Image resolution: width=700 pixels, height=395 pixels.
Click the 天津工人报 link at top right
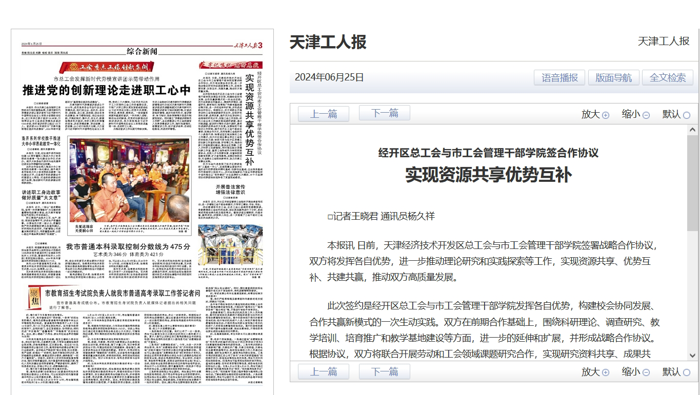tap(663, 41)
